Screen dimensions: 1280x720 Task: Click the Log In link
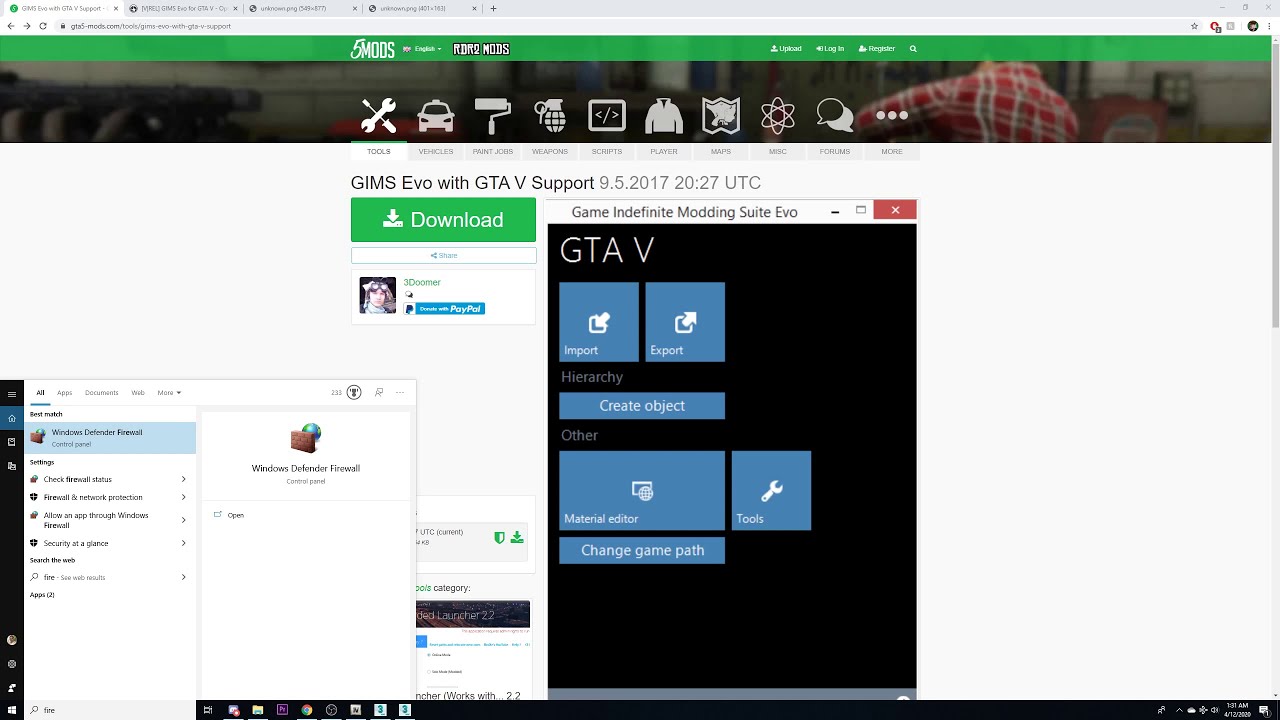point(830,48)
